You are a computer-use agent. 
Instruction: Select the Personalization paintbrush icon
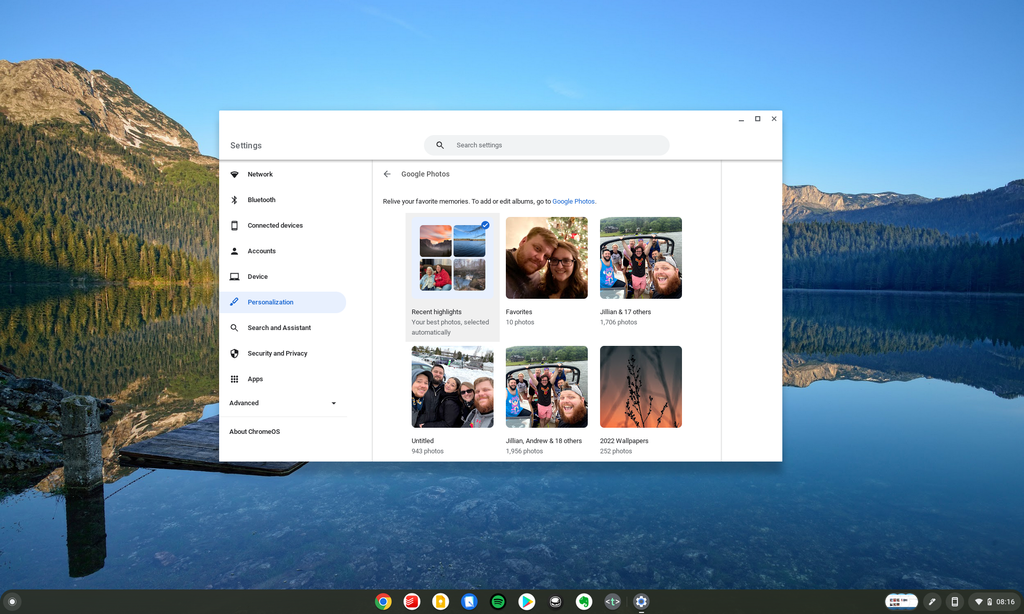click(234, 302)
